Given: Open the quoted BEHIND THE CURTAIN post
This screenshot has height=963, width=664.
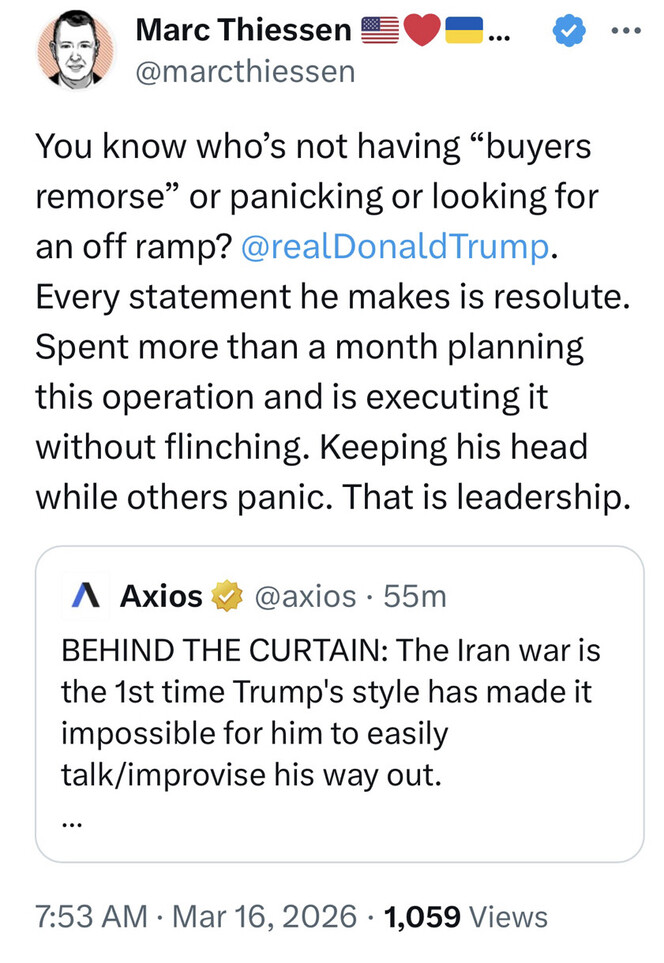Looking at the screenshot, I should [330, 710].
